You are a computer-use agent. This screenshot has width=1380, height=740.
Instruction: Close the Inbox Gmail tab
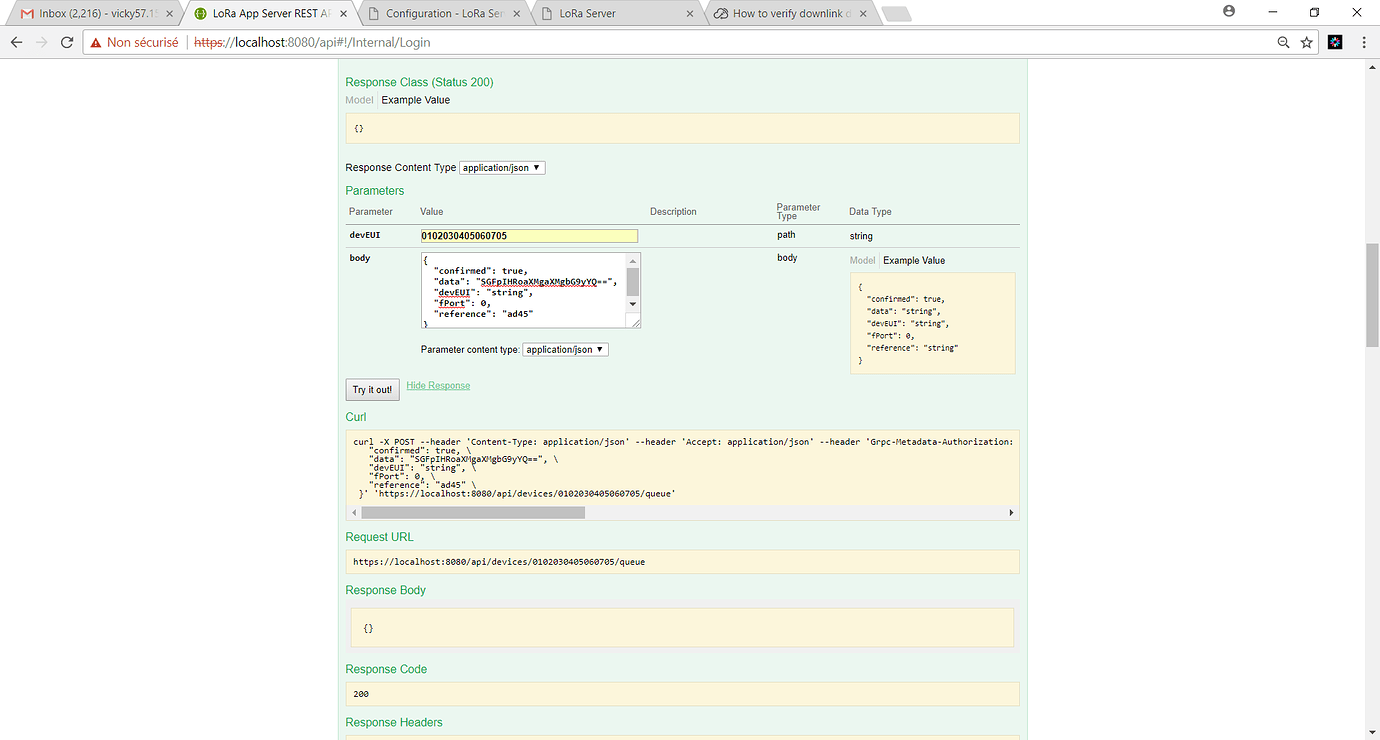[x=168, y=14]
